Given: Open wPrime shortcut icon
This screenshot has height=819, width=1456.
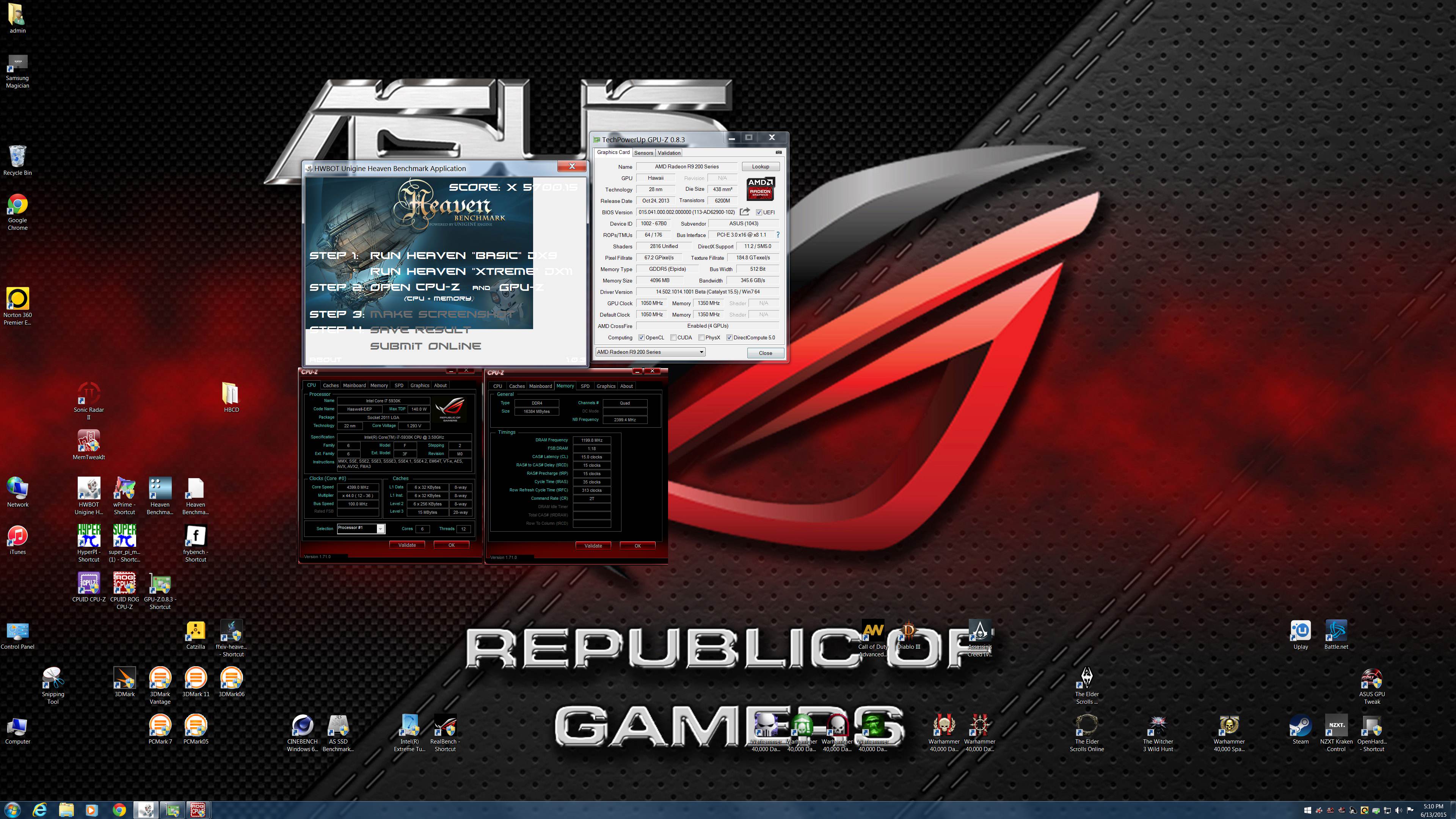Looking at the screenshot, I should click(124, 496).
